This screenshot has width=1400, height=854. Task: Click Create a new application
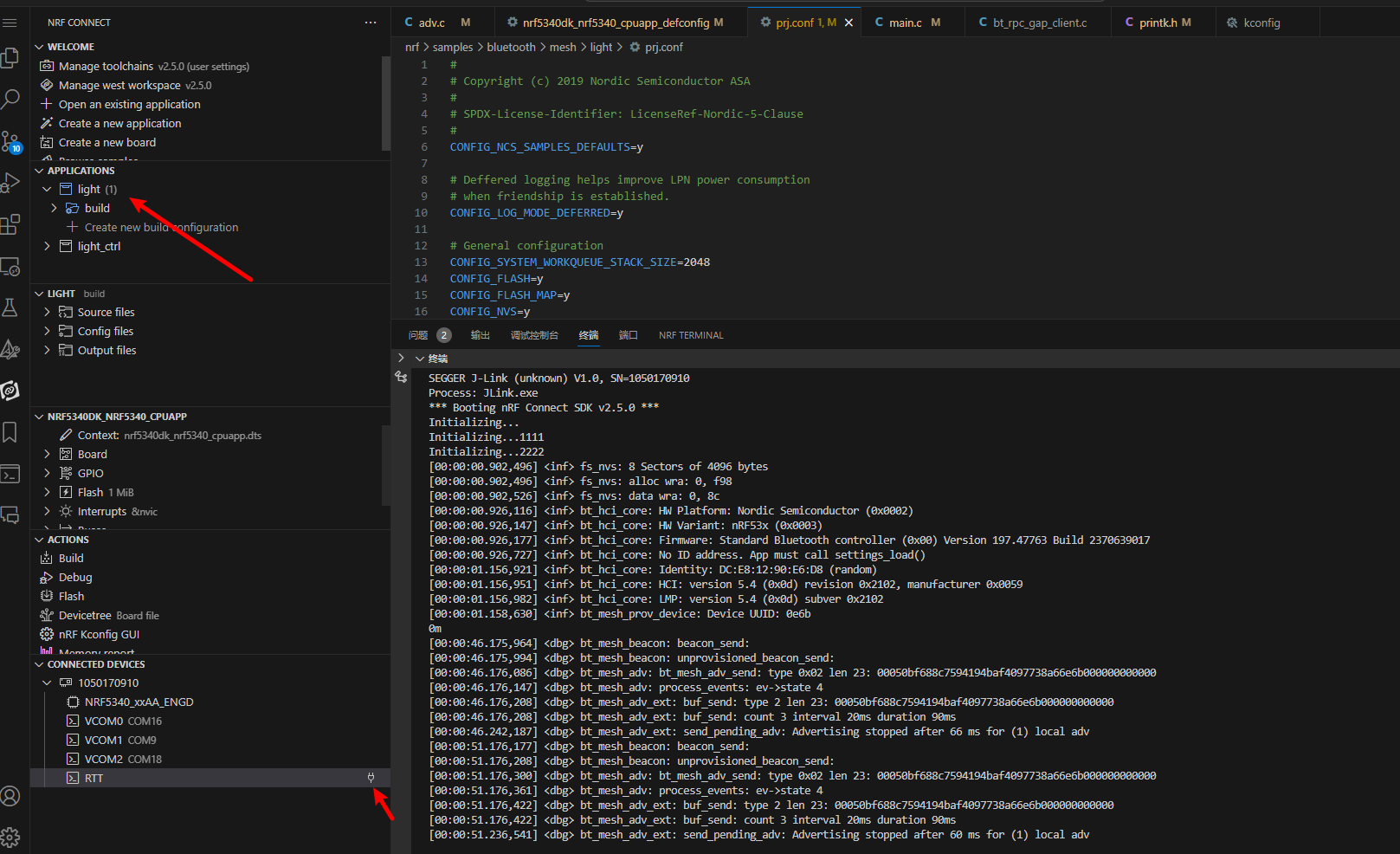(111, 123)
